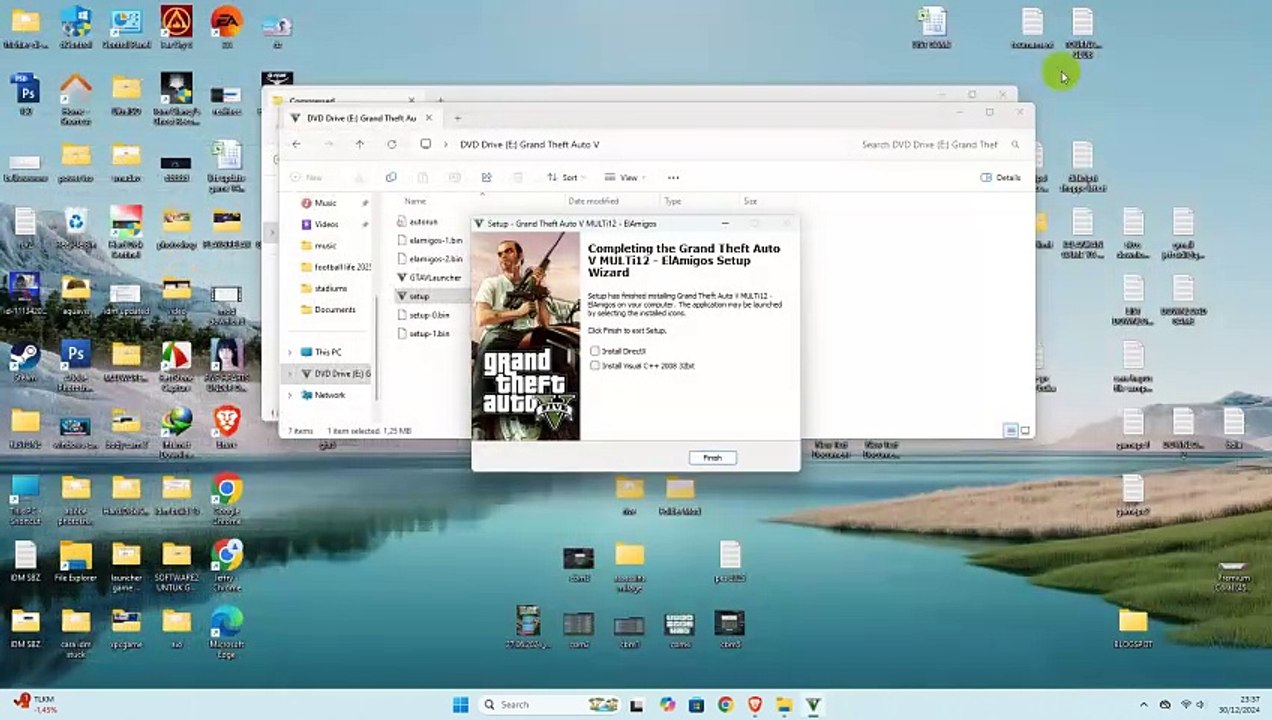
Task: Open File Explorer from the taskbar
Action: tap(784, 705)
